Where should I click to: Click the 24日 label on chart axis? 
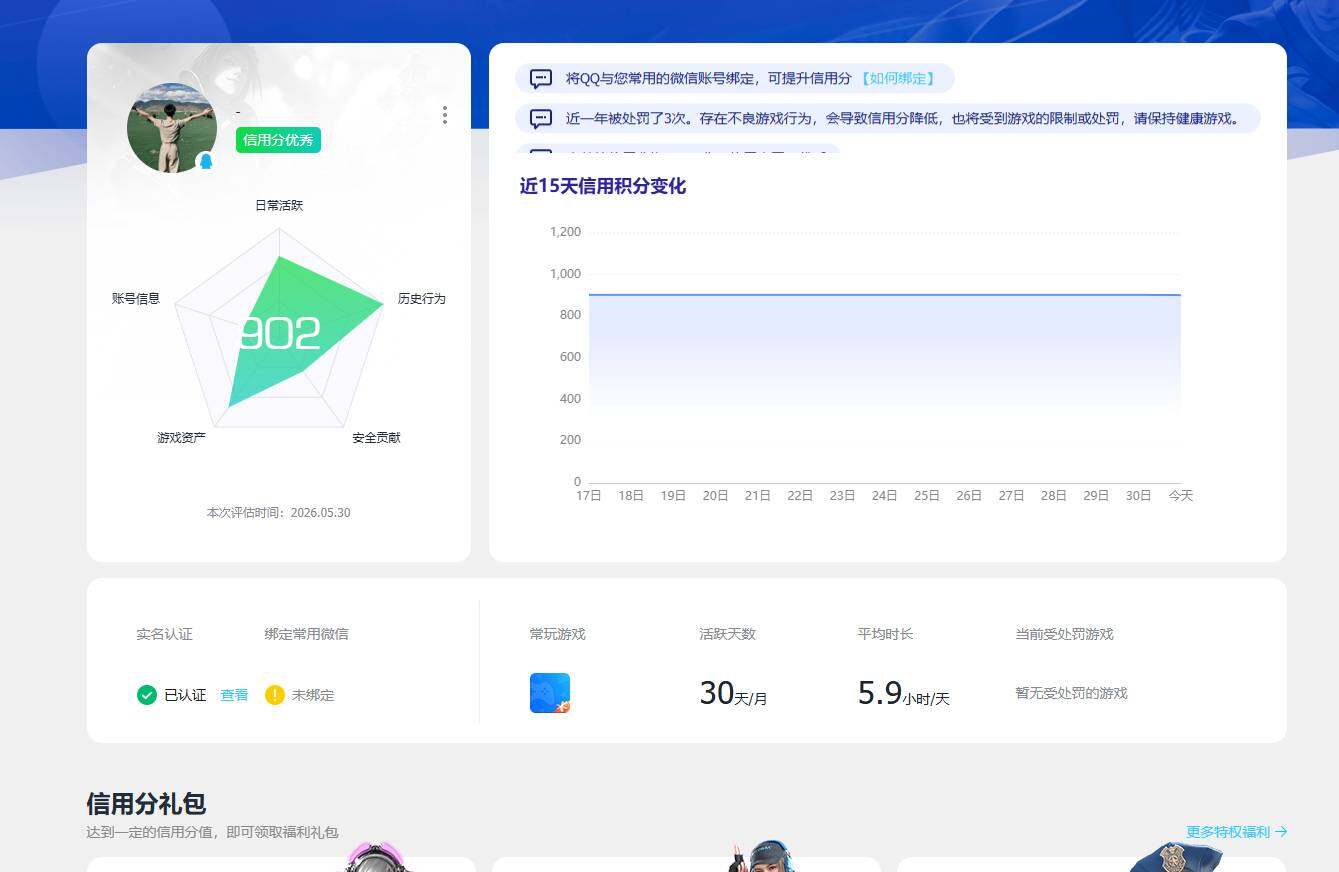885,496
